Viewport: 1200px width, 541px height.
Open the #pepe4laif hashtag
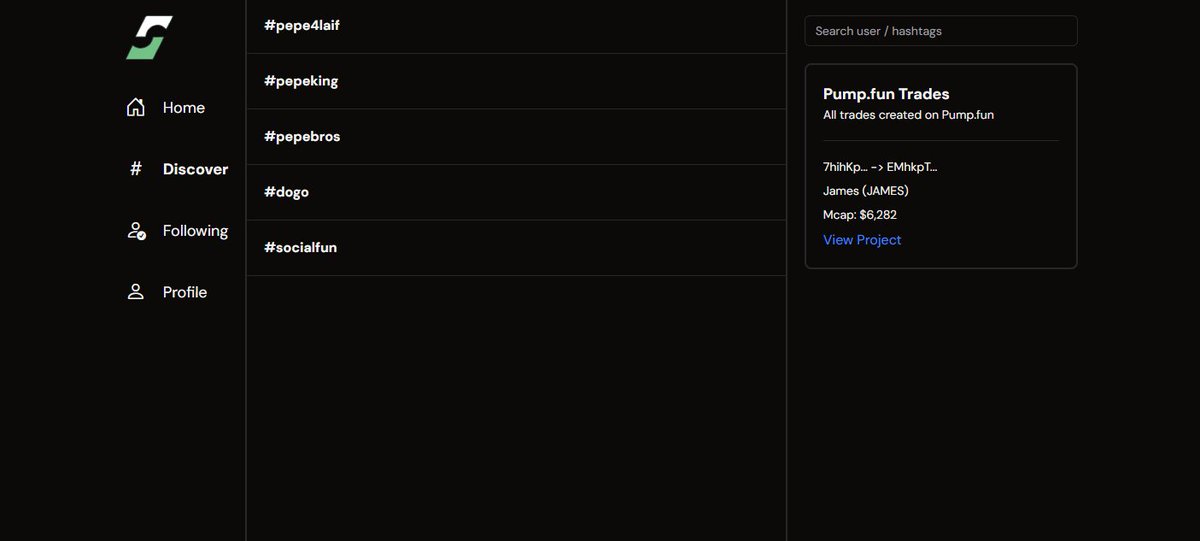tap(516, 26)
